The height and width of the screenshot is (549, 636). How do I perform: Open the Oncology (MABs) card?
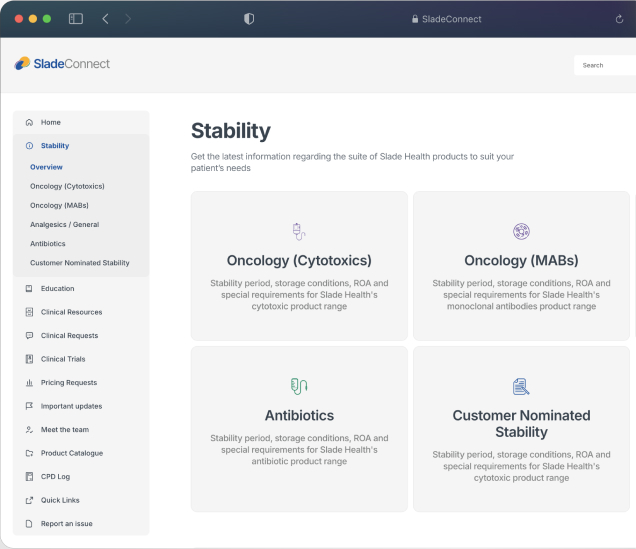(521, 266)
